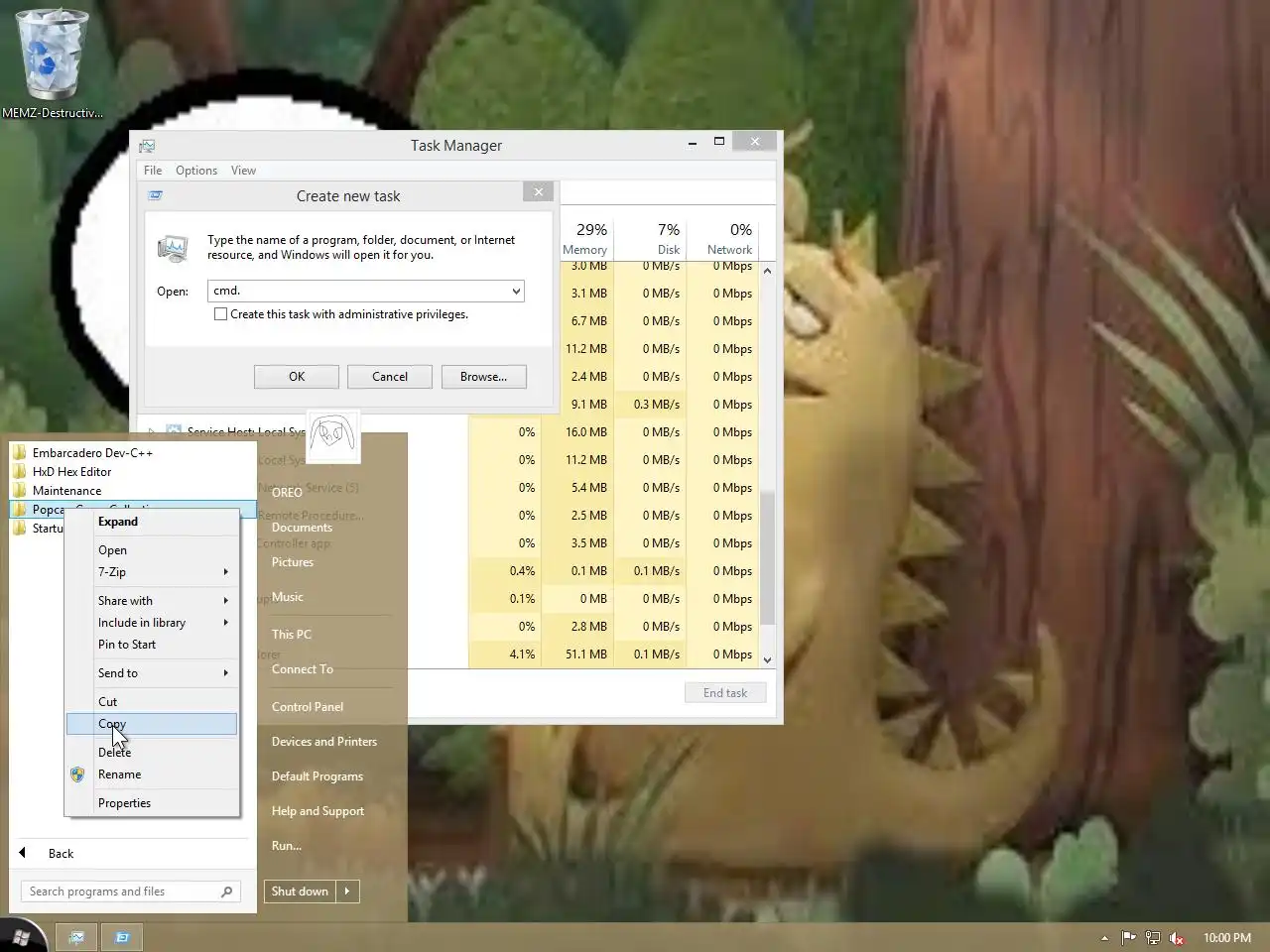Screen dimensions: 1270x952
Task: Click the Back arrow icon
Action: click(23, 853)
